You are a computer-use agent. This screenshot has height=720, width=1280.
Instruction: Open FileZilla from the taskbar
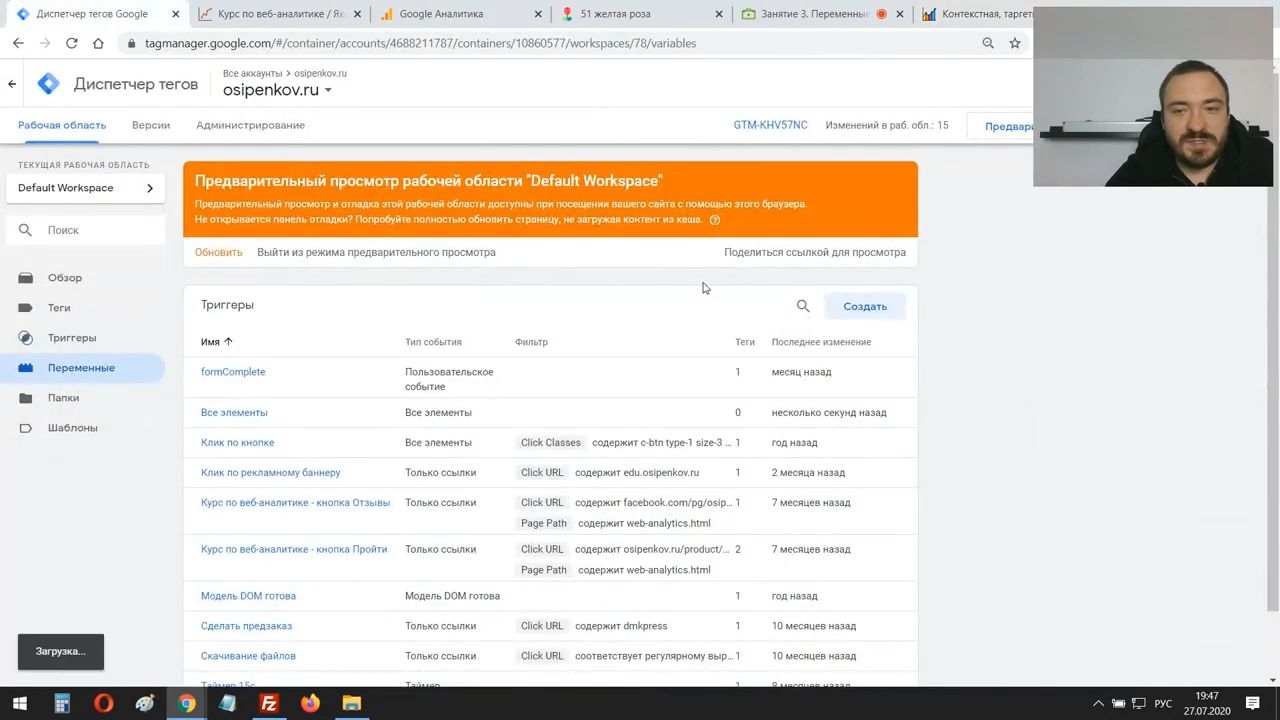tap(268, 703)
